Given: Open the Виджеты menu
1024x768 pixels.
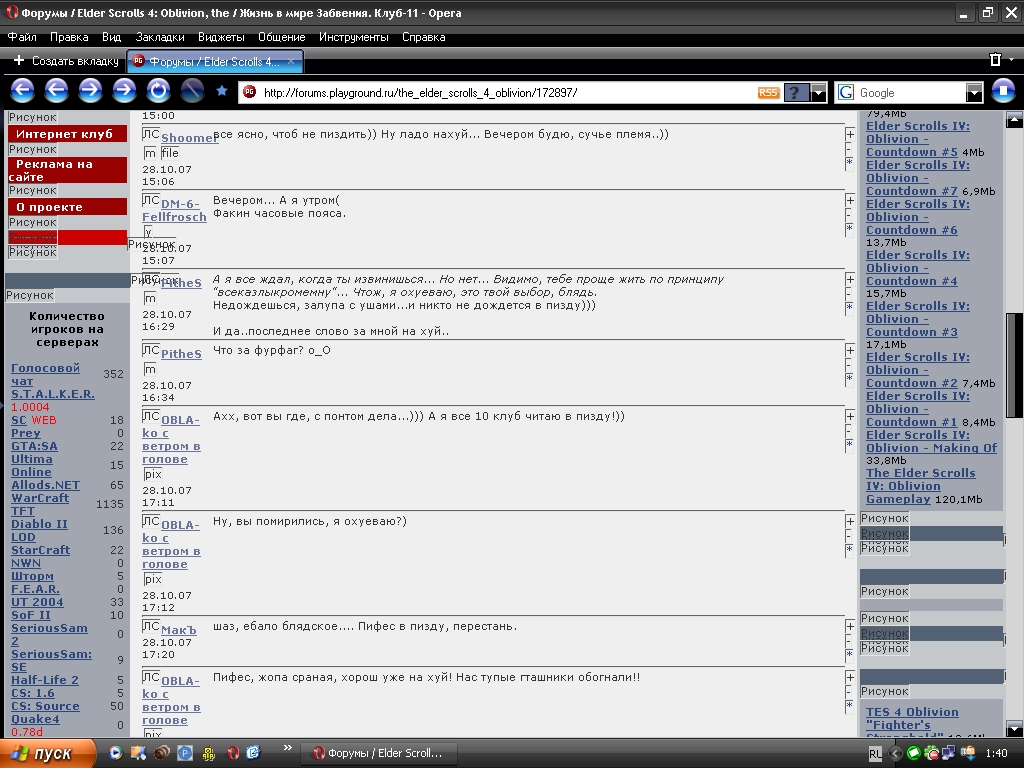Looking at the screenshot, I should [x=221, y=37].
